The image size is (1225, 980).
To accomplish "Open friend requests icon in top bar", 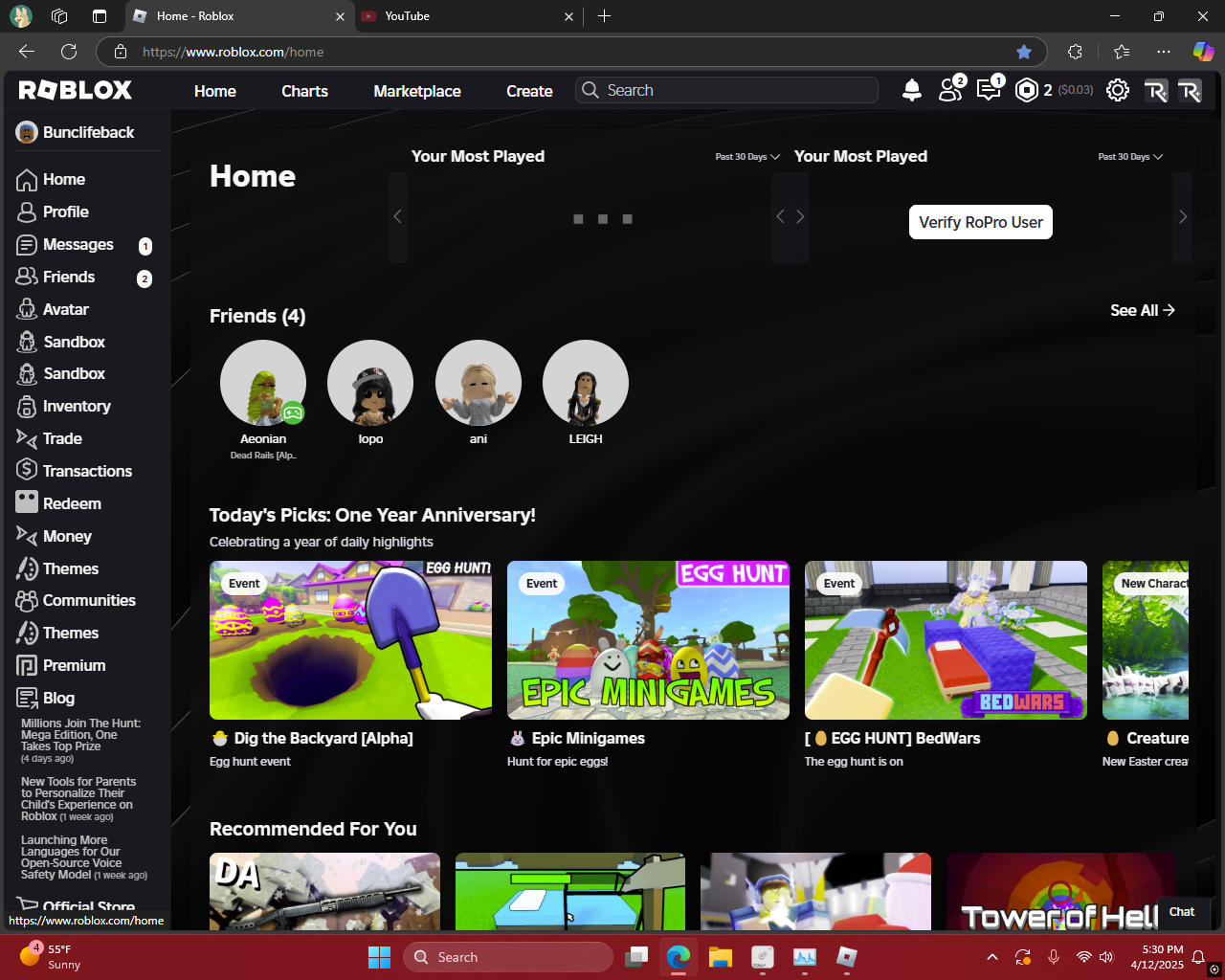I will [x=950, y=89].
